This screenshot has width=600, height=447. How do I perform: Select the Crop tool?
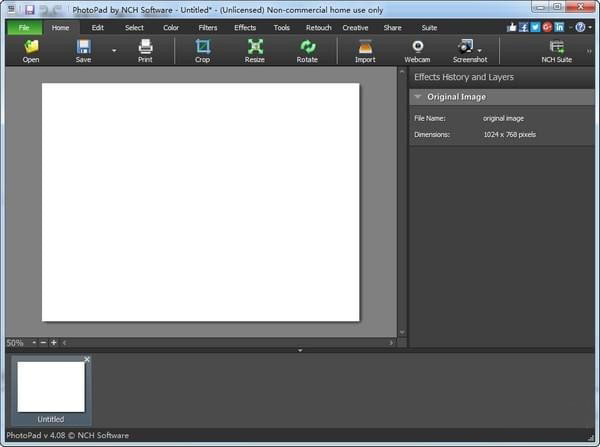pyautogui.click(x=203, y=46)
